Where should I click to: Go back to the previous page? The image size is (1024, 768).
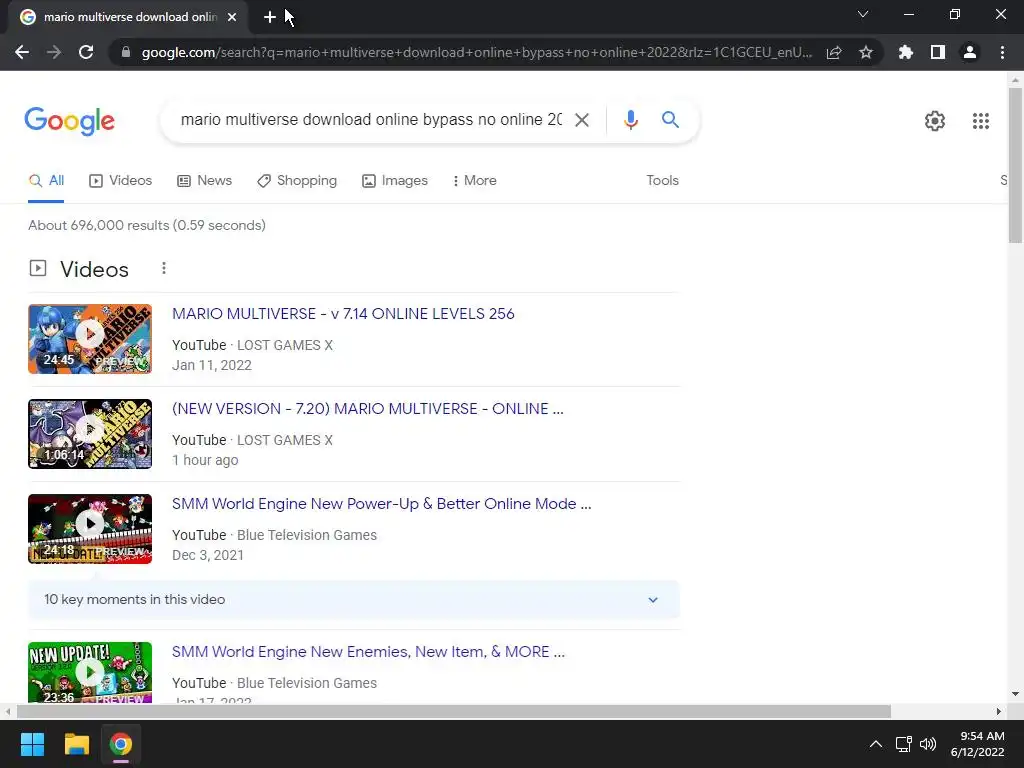pyautogui.click(x=22, y=52)
